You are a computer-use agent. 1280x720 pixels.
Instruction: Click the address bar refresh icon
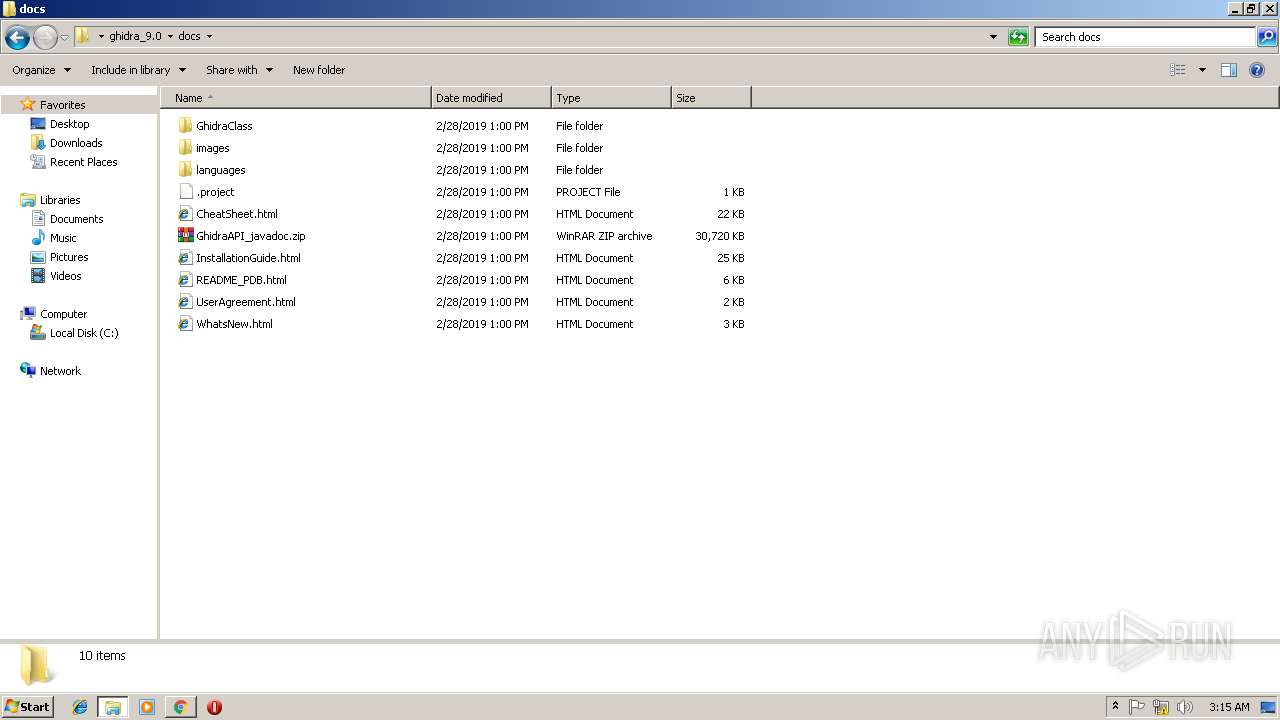coord(1018,37)
